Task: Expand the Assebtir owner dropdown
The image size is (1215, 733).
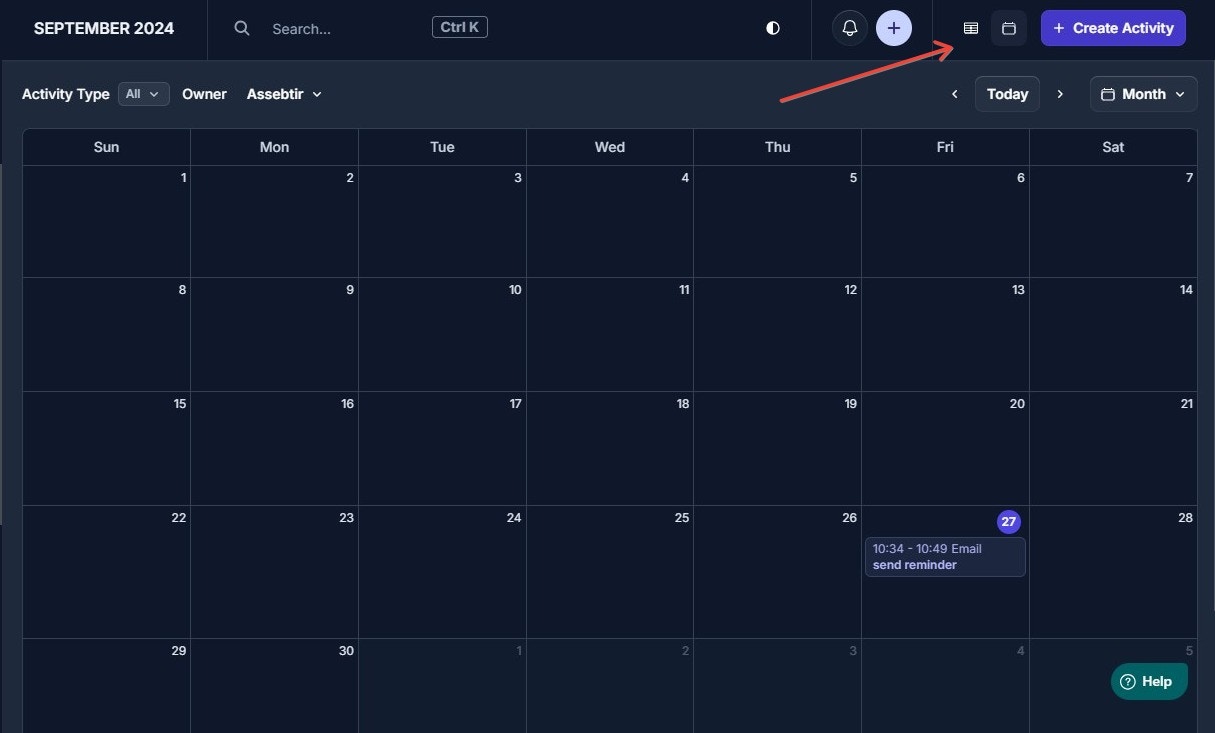Action: click(283, 93)
